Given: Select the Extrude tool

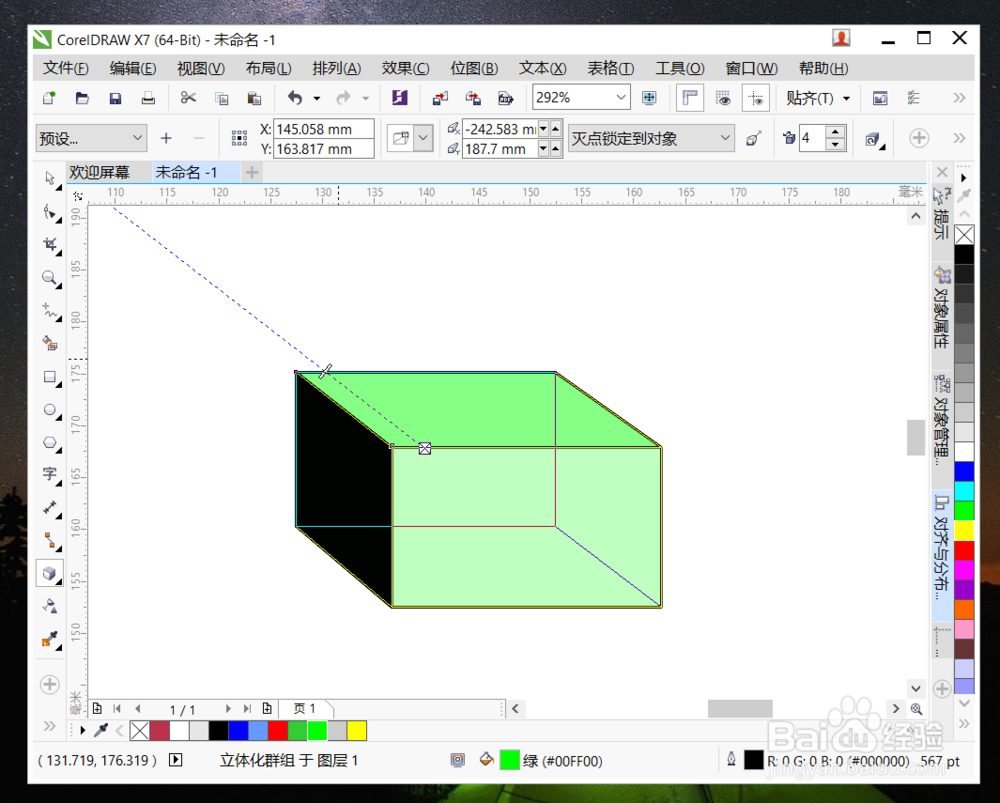Looking at the screenshot, I should point(49,573).
